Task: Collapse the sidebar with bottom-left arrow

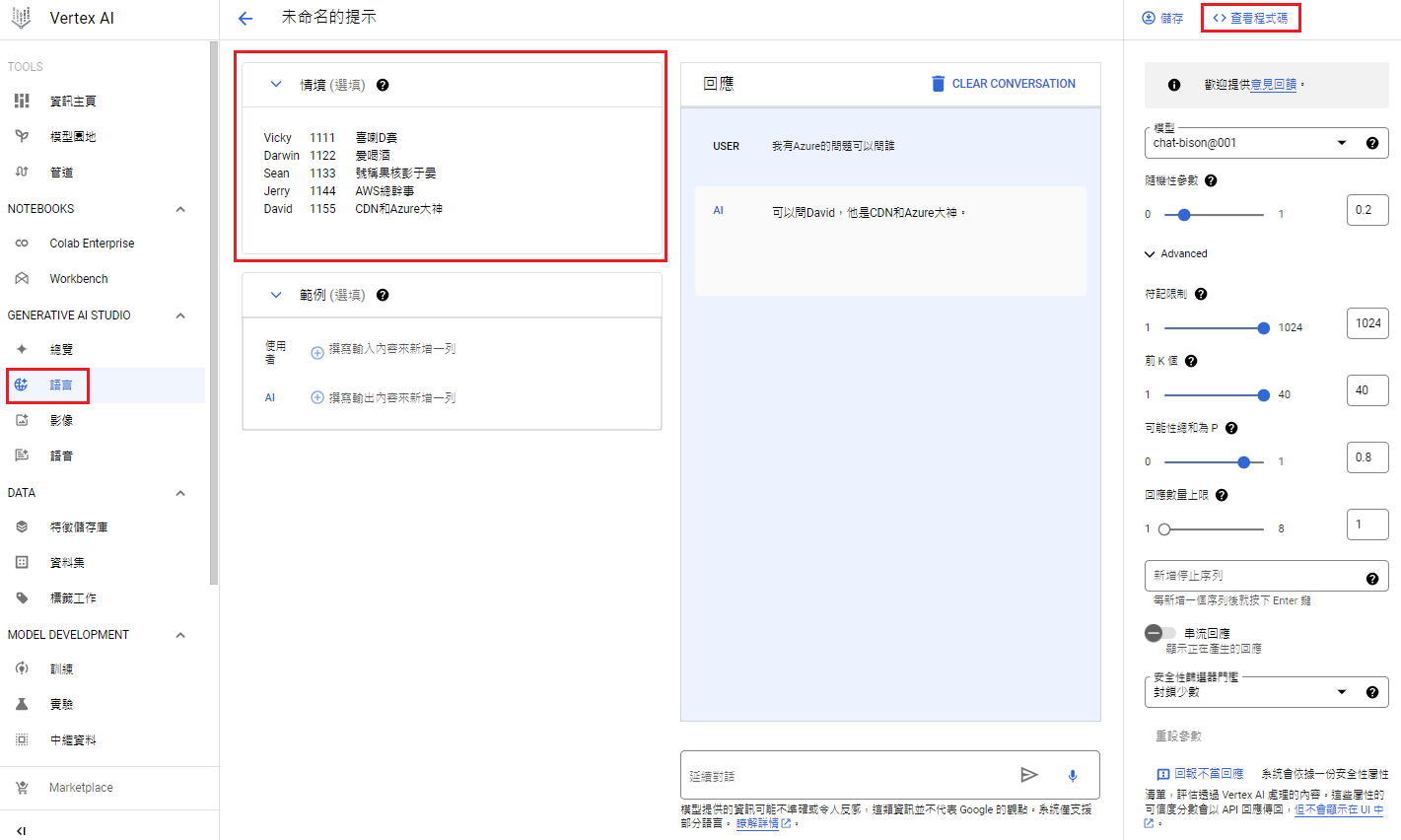Action: [21, 830]
